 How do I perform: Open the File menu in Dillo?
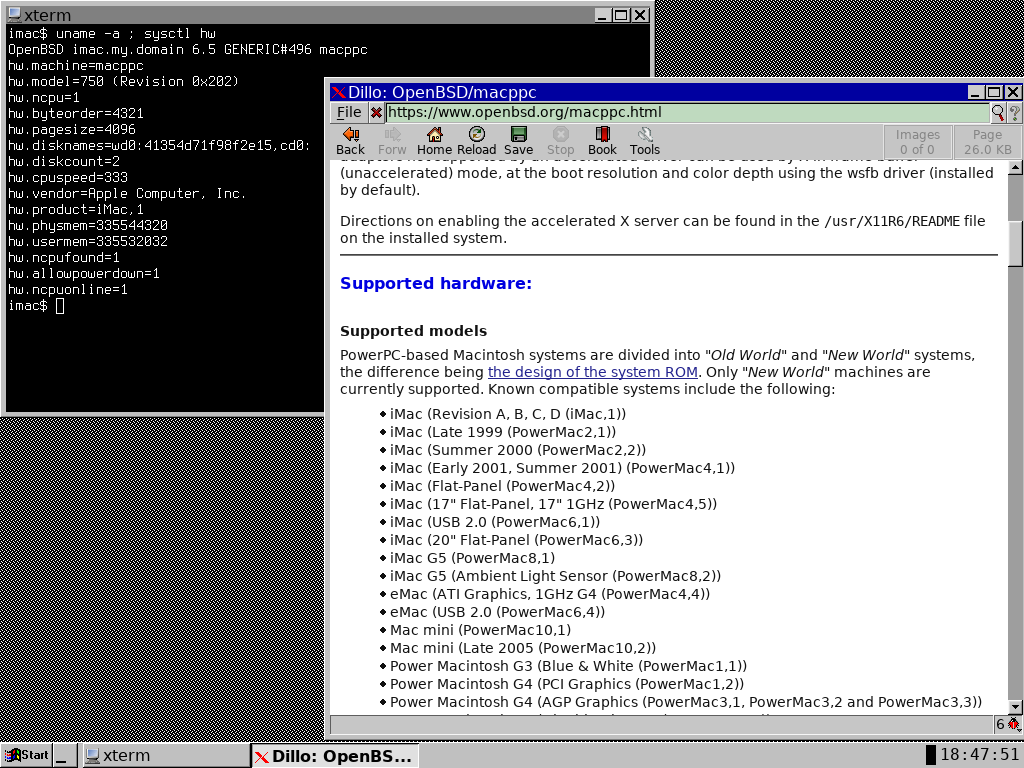tap(349, 112)
